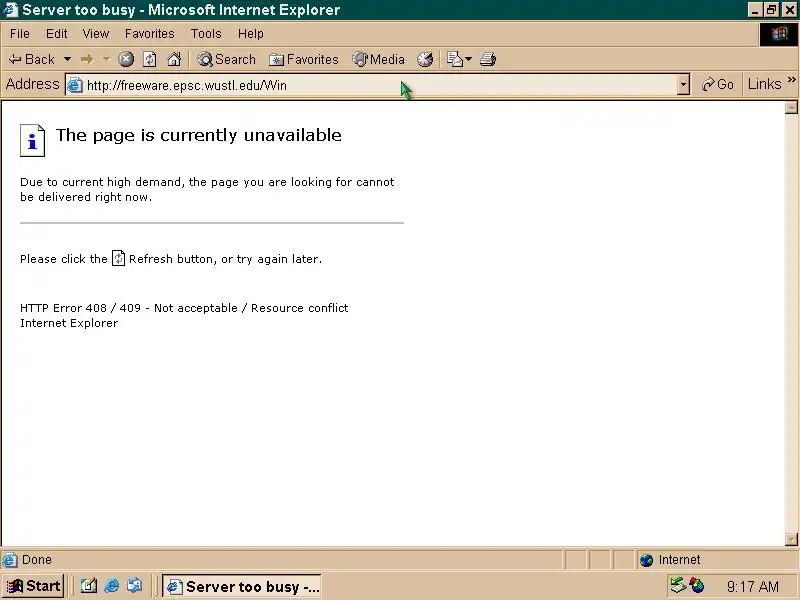Viewport: 800px width, 600px height.
Task: Click the Done status bar page icon
Action: coord(10,560)
